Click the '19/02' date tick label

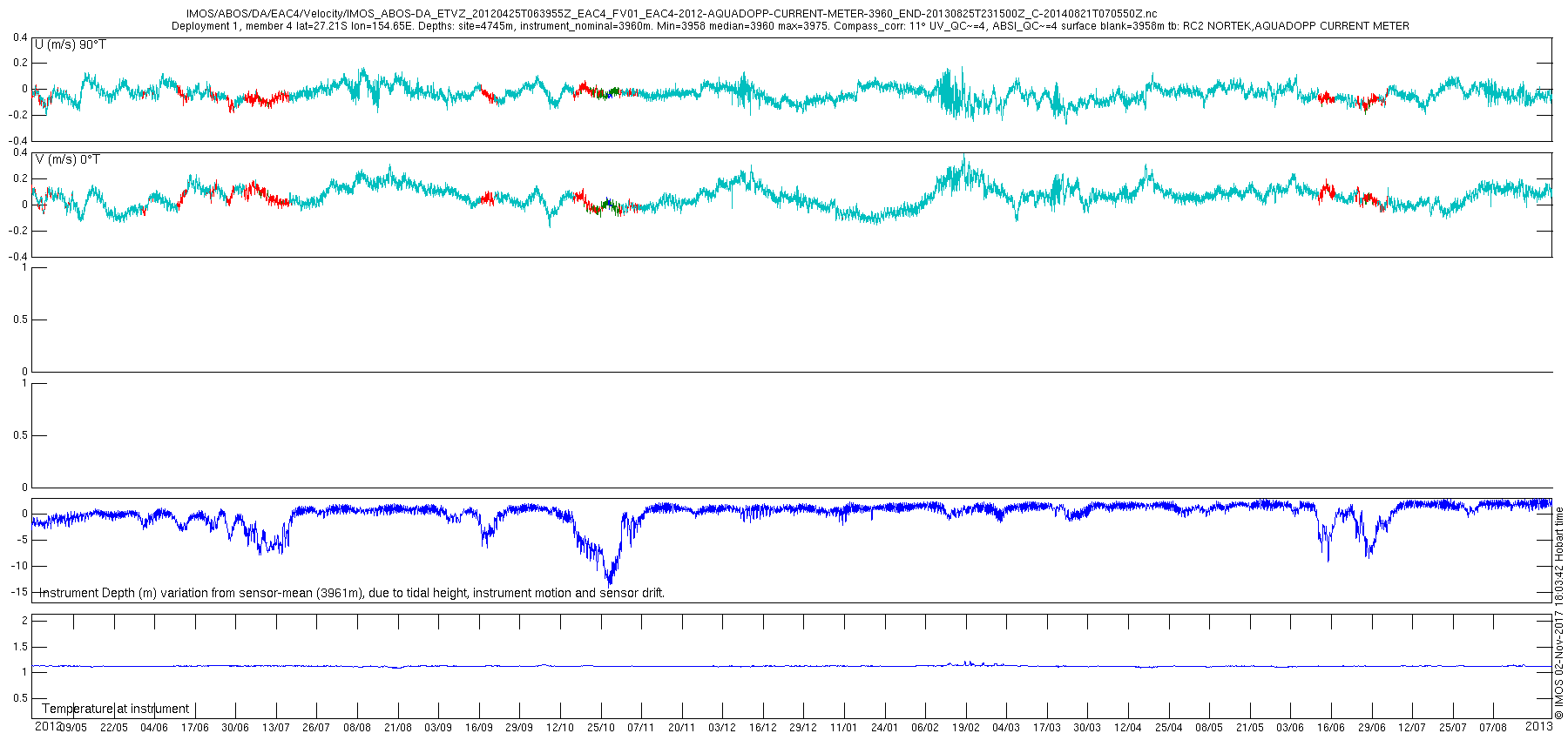965,728
